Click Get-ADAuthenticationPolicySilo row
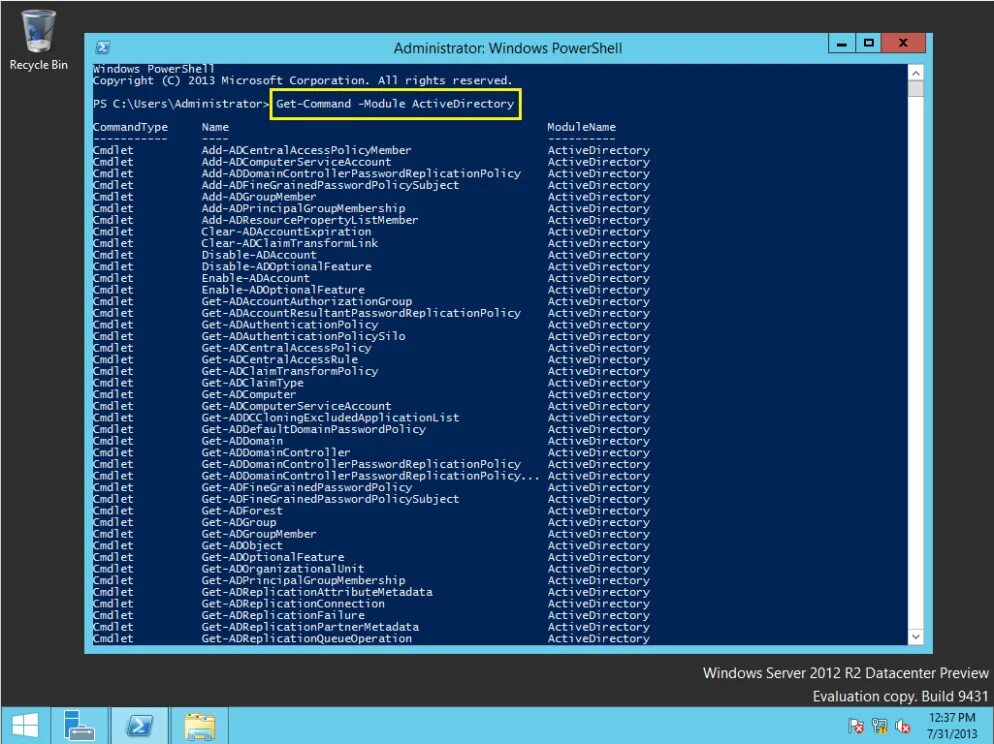The height and width of the screenshot is (744, 994). (371, 336)
